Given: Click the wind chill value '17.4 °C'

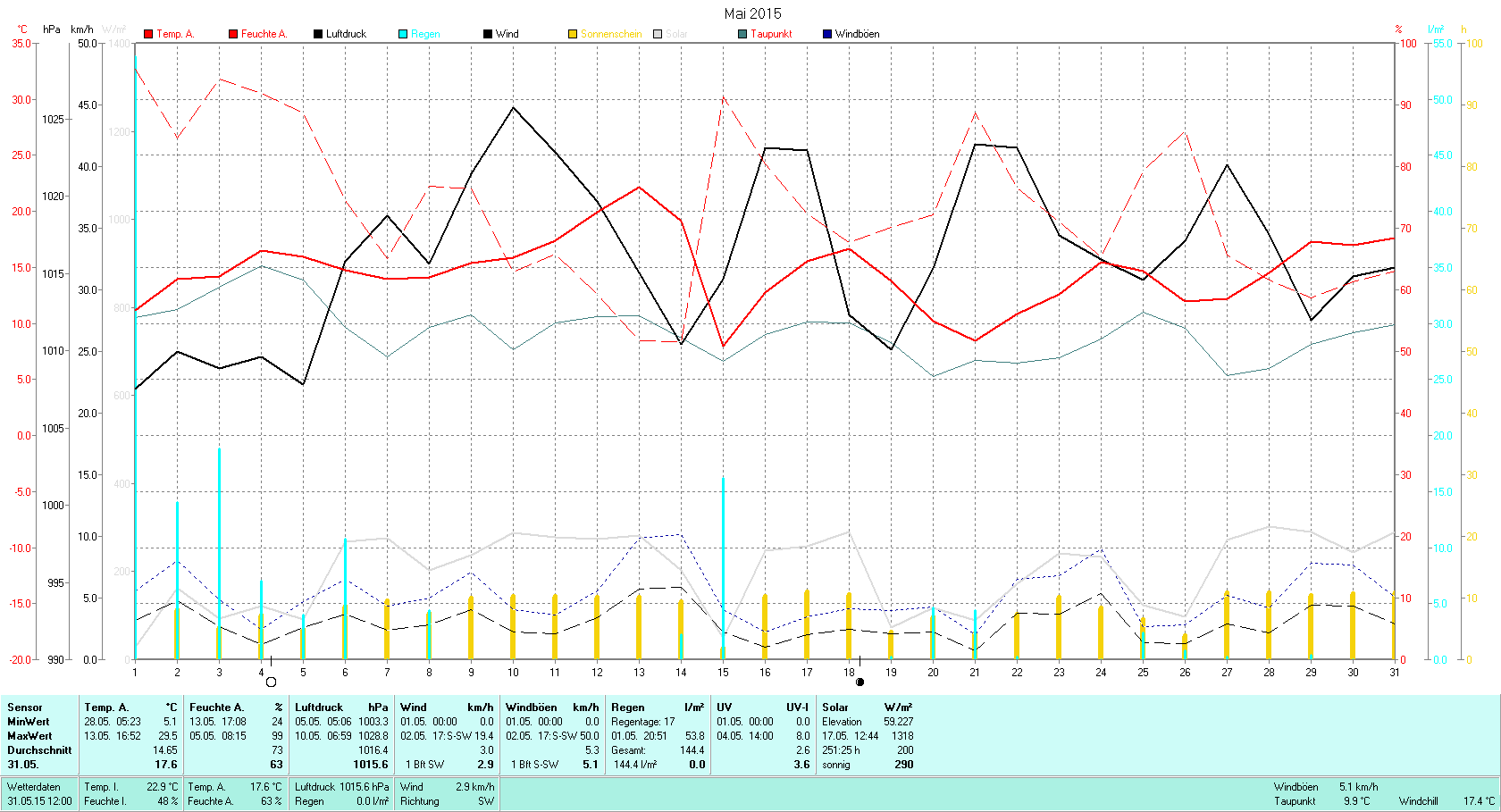Looking at the screenshot, I should tap(1479, 801).
